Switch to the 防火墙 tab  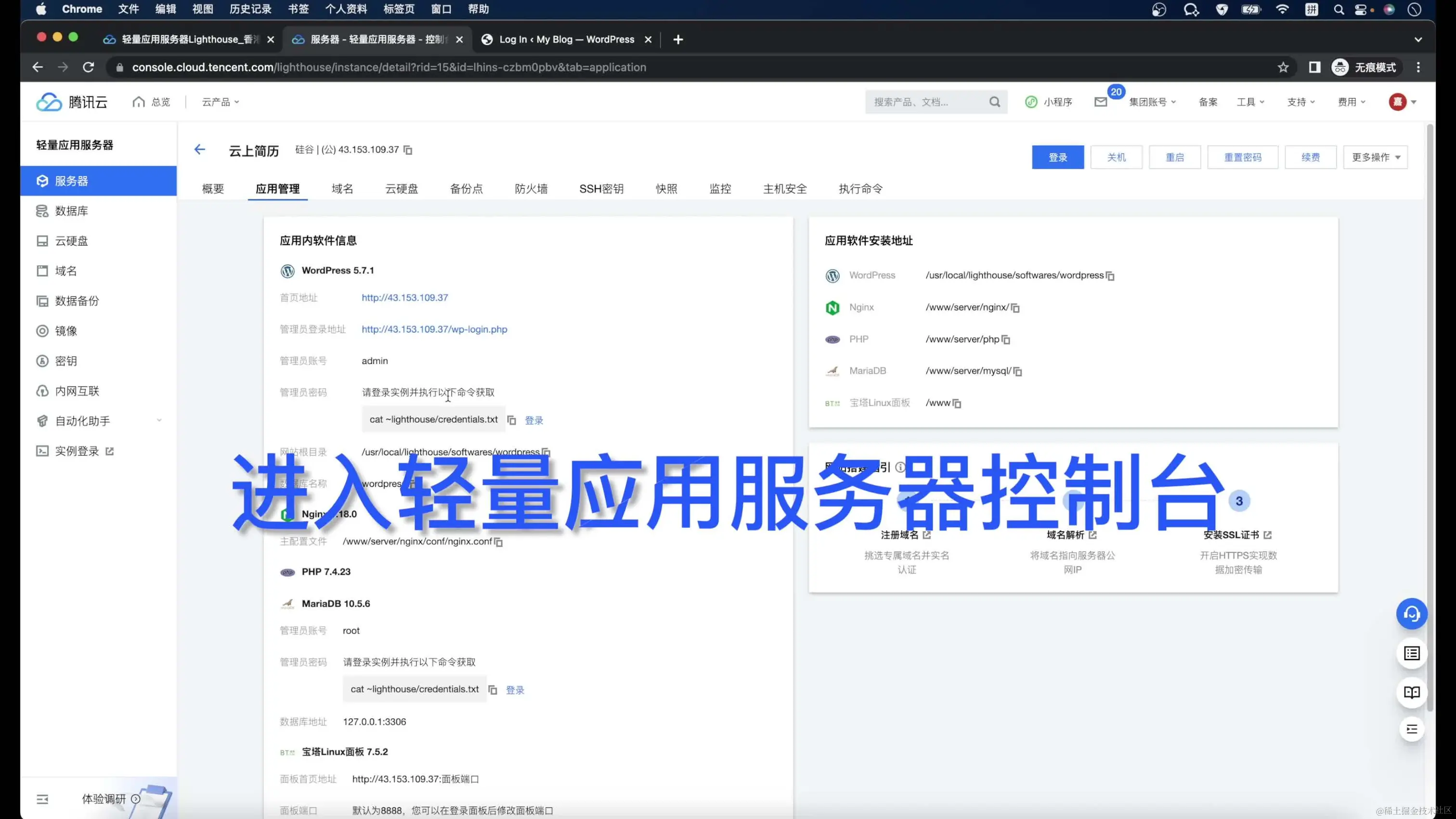531,189
